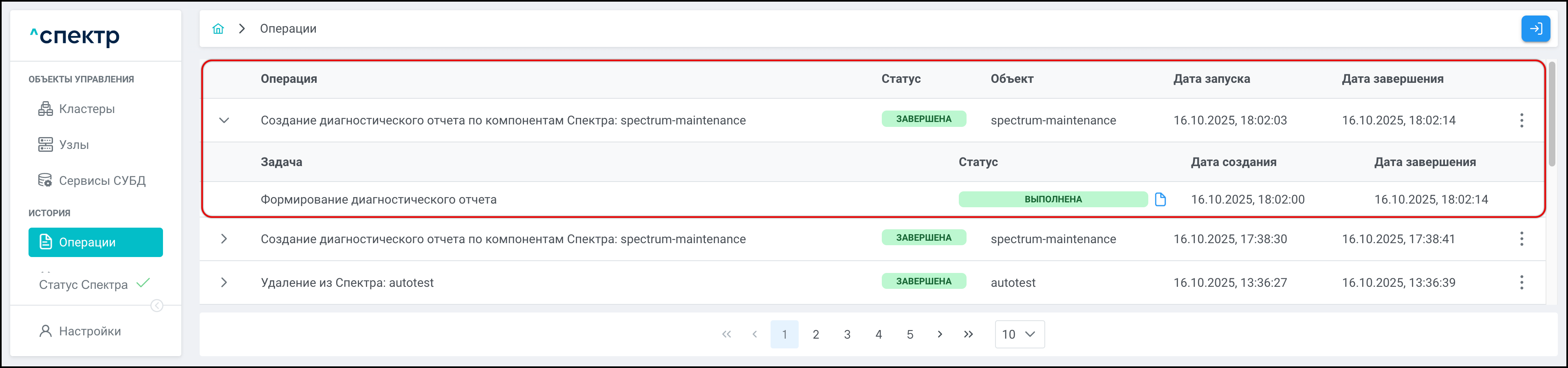1568x368 pixels.
Task: Expand the 17:38:30 diagnostic report operation
Action: (x=224, y=239)
